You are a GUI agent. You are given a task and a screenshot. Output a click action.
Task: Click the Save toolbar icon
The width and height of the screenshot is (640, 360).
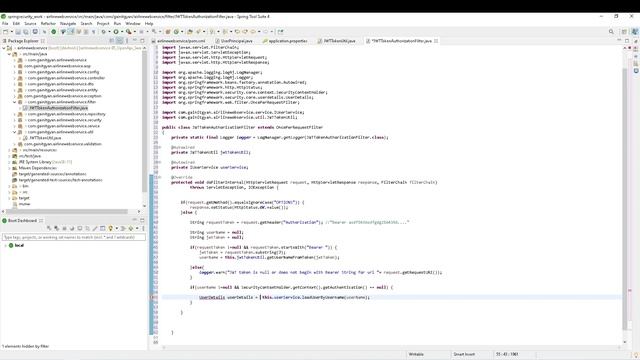18,32
